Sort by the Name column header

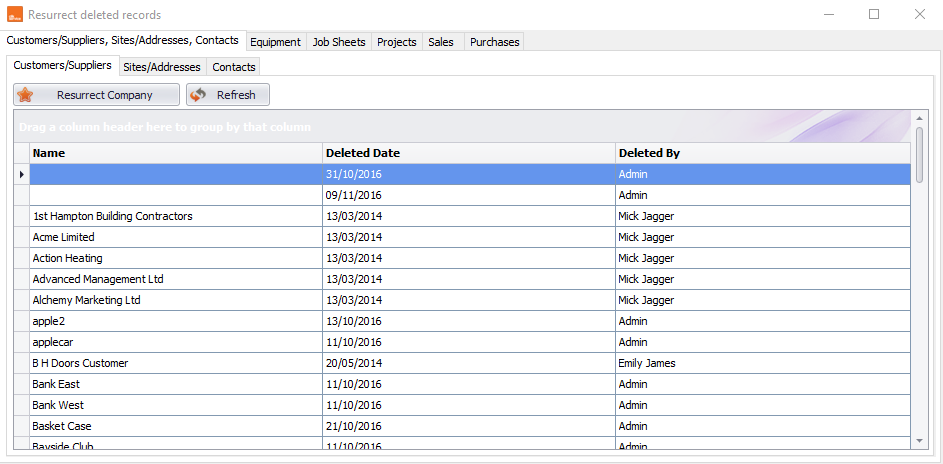coord(176,153)
